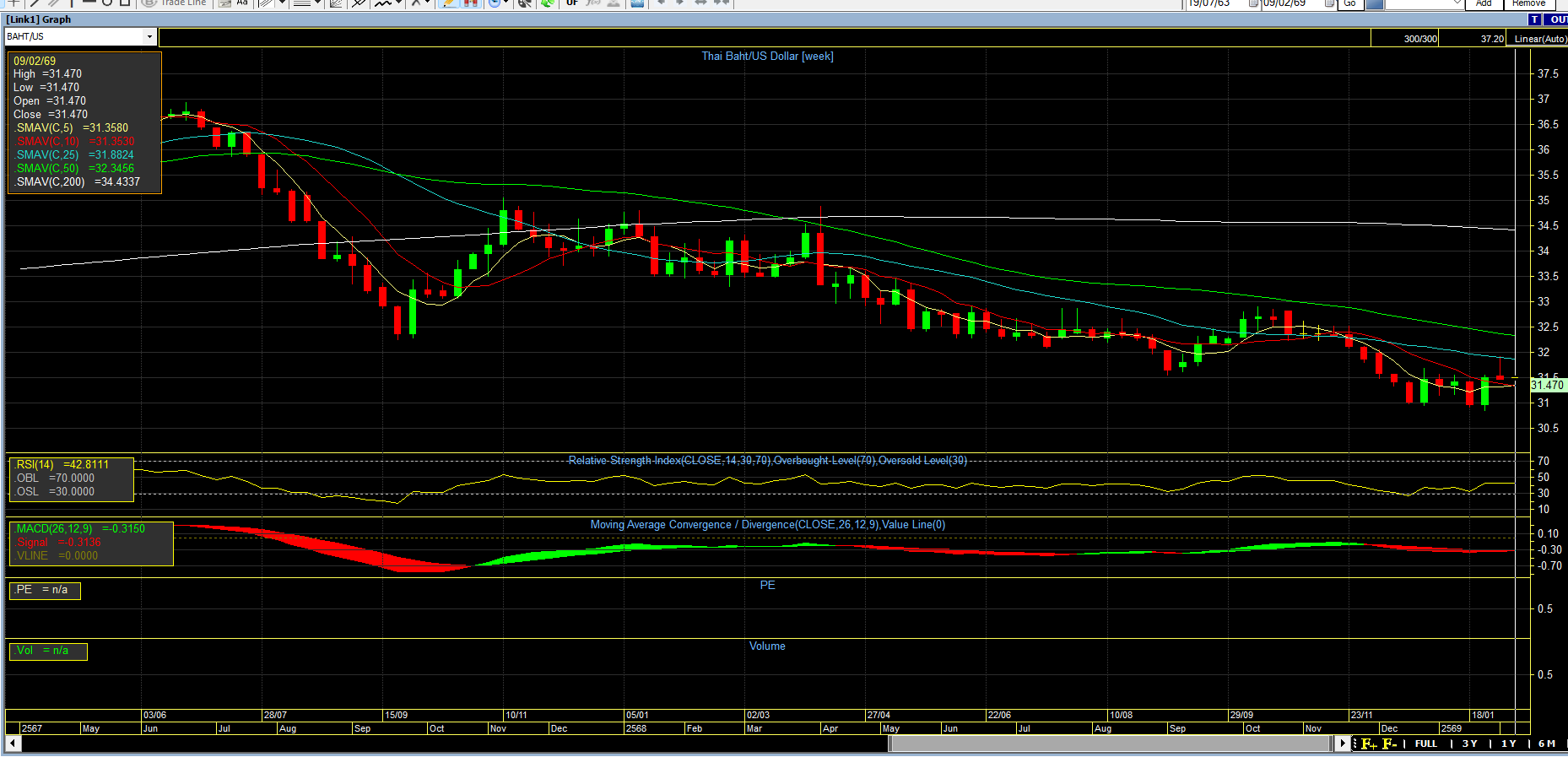Select the SMAV(C,5) legend entry
Viewport: 1568px width, 757px height.
click(x=72, y=128)
